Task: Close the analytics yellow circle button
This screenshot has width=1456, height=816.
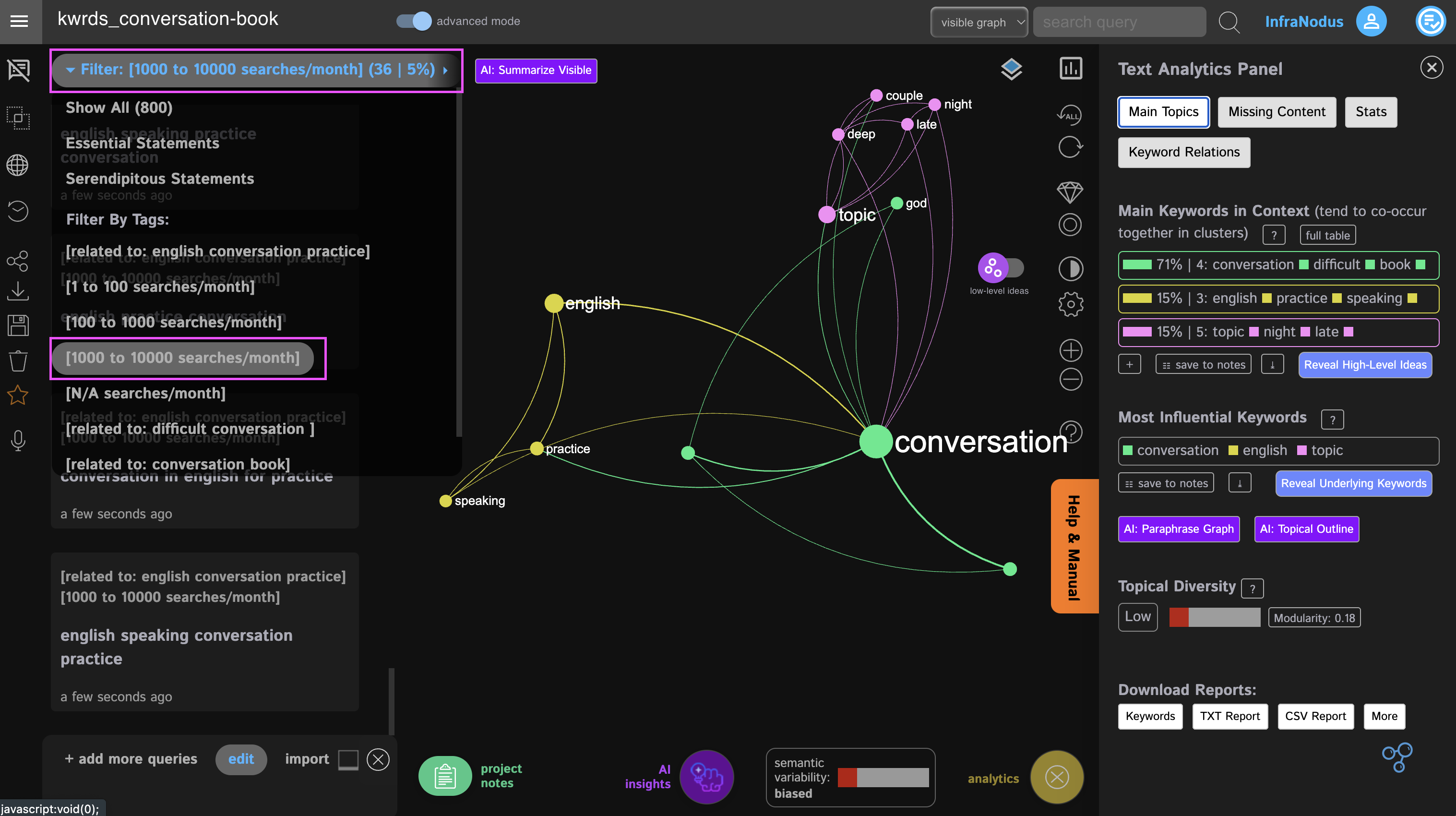Action: click(1056, 777)
